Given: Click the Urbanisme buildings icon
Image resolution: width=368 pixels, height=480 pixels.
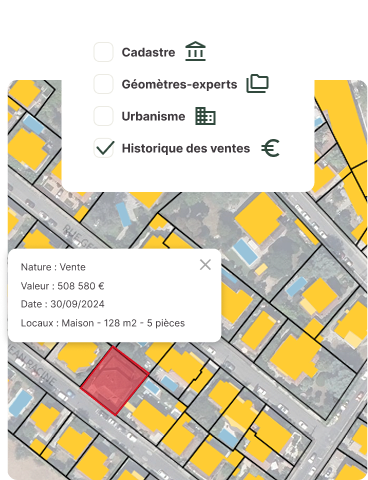Looking at the screenshot, I should pos(205,116).
